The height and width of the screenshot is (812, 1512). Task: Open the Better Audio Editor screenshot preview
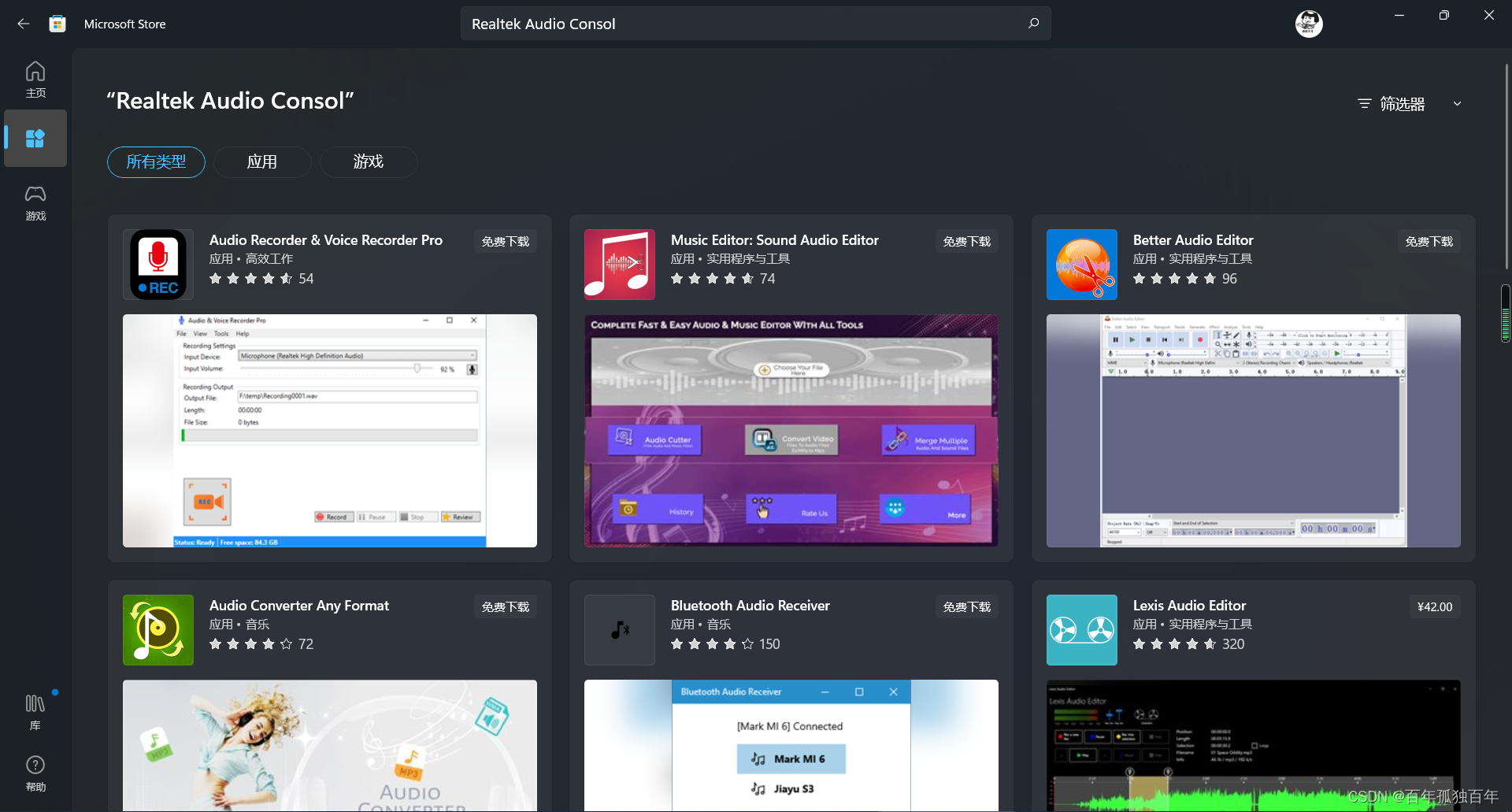point(1254,431)
